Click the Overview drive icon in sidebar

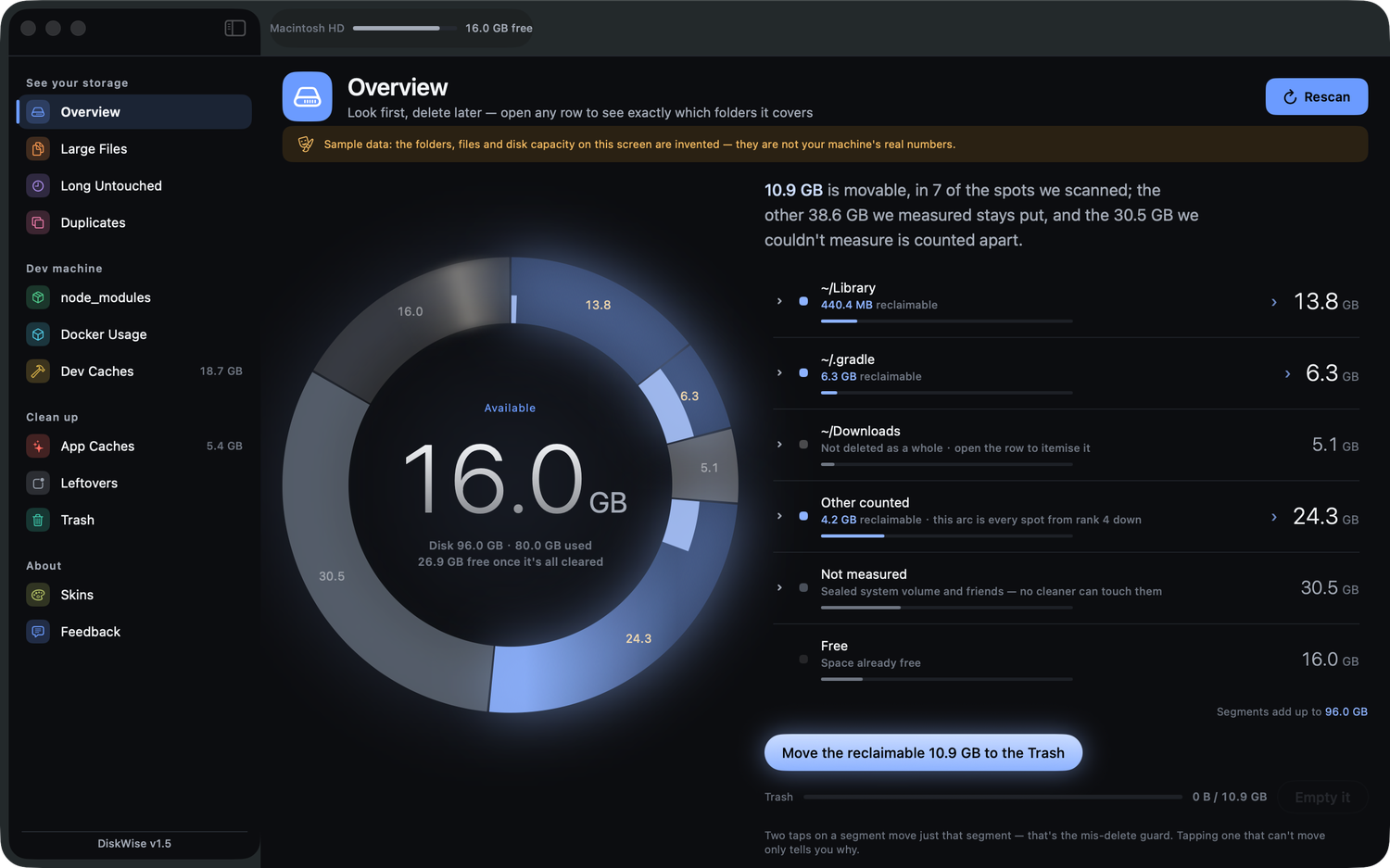pos(38,112)
